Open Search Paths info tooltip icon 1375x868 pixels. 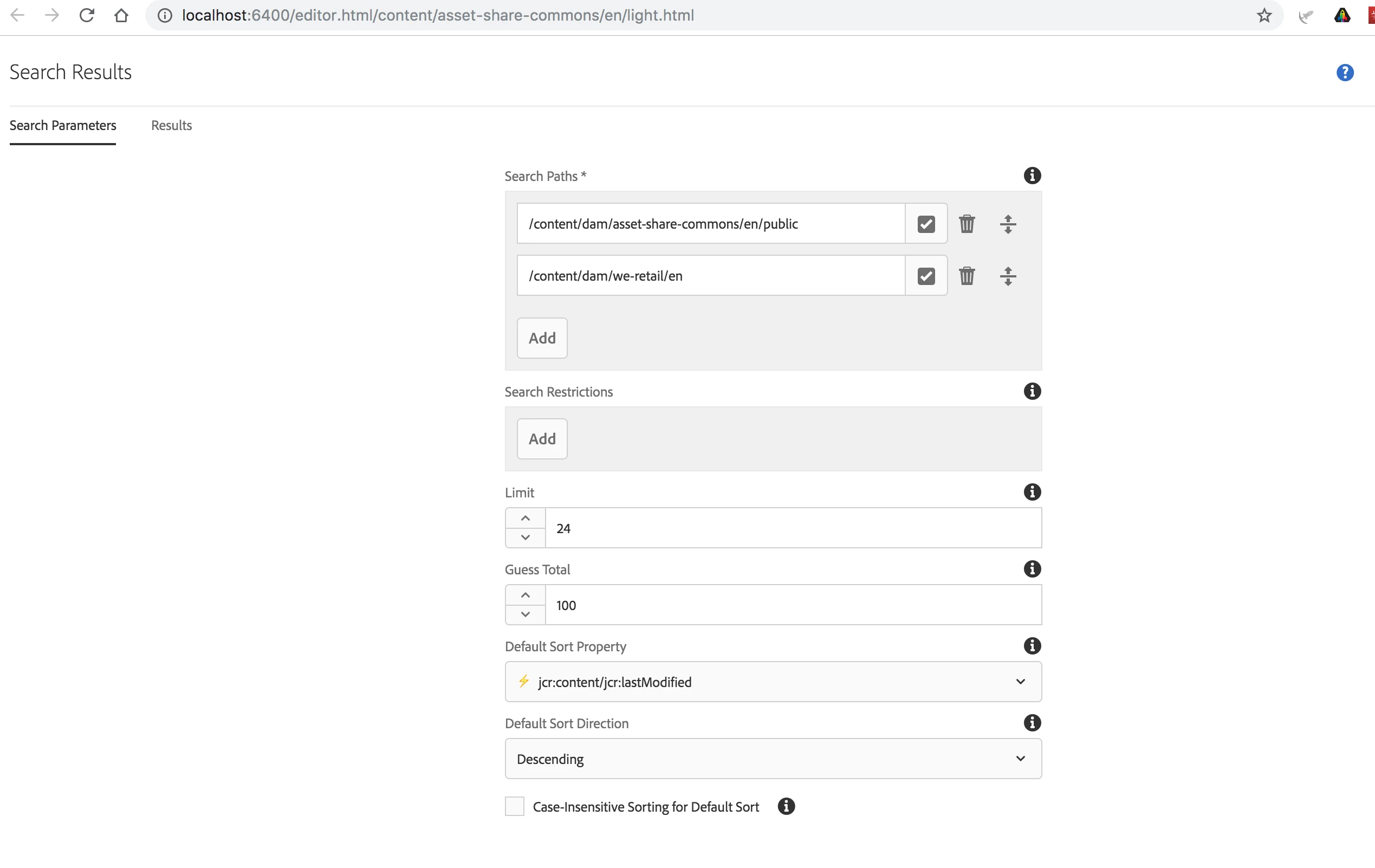click(x=1032, y=176)
